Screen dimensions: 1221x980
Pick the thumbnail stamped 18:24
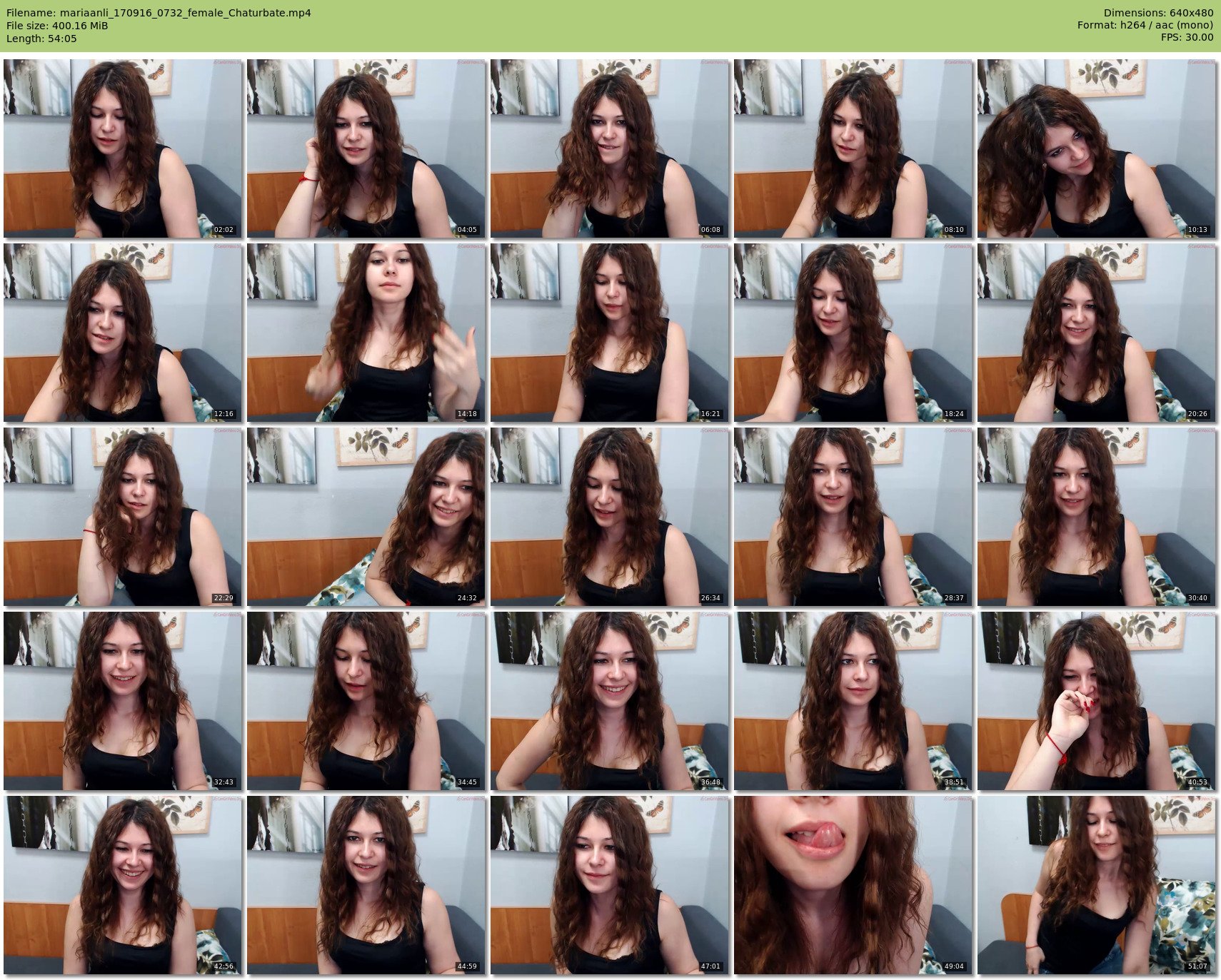tap(853, 333)
